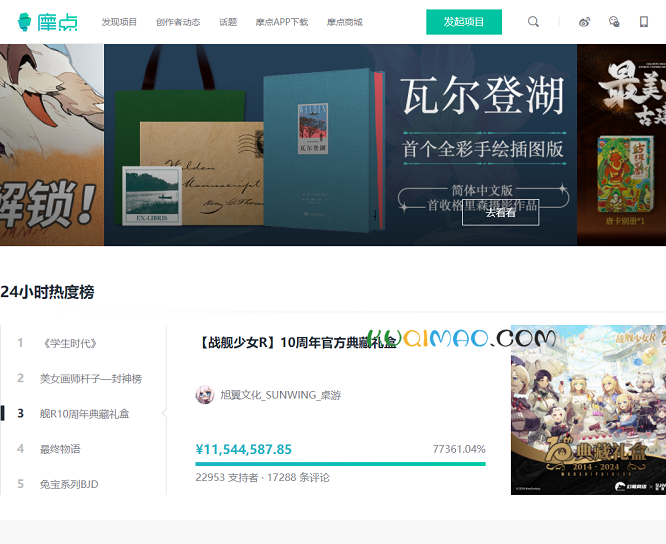
Task: Open the 瓦尔登湖 center banner
Action: coord(340,145)
